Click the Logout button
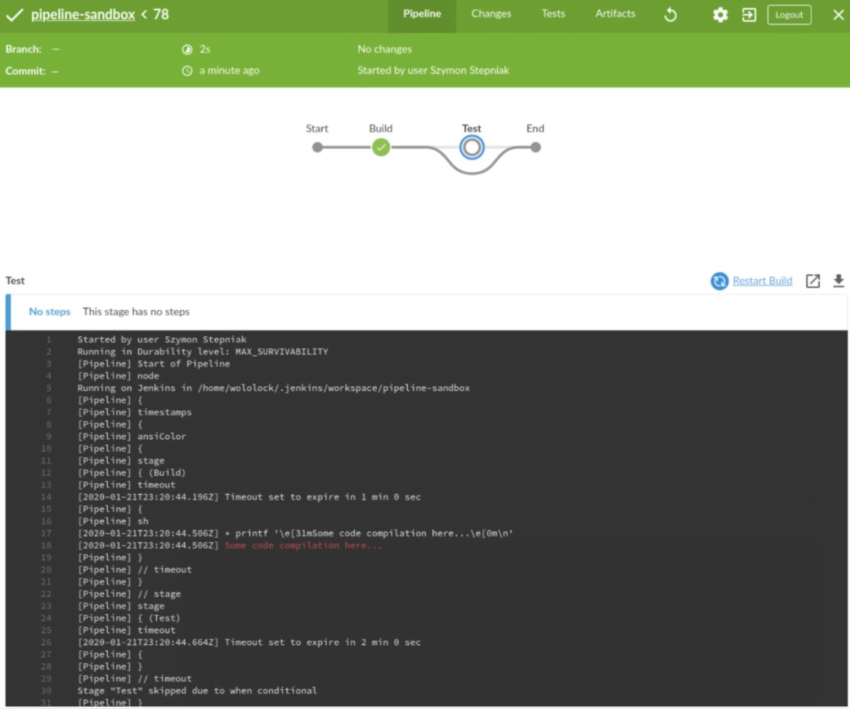Screen dimensions: 850x709 coord(789,15)
